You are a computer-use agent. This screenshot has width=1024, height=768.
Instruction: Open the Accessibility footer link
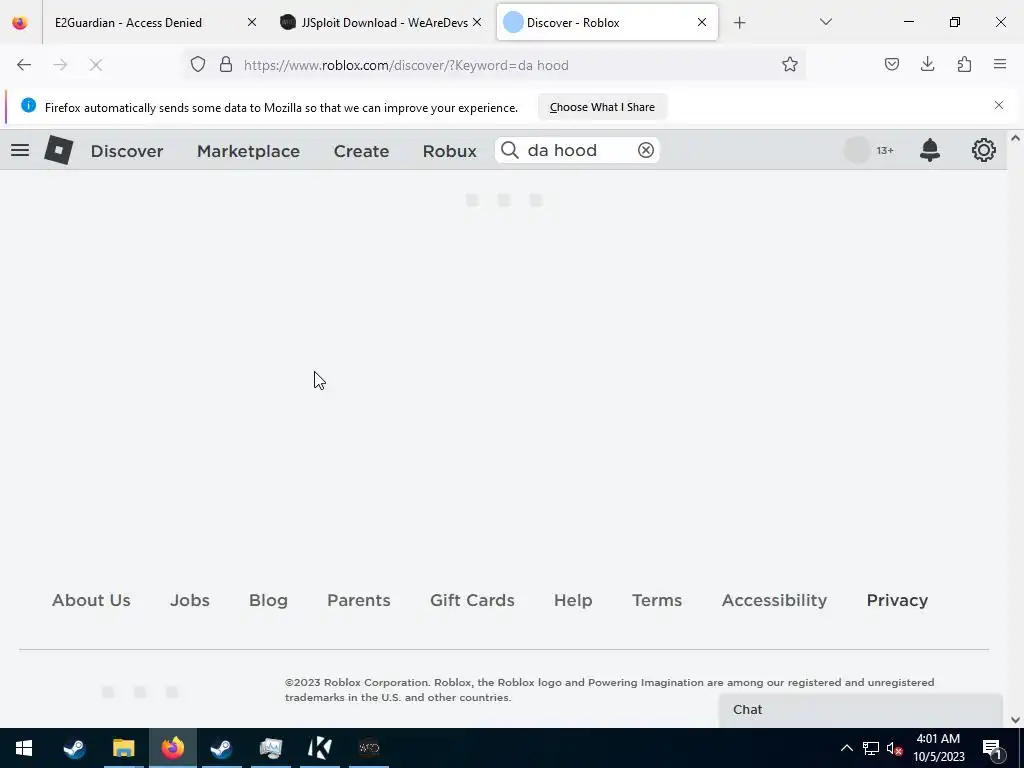point(774,600)
